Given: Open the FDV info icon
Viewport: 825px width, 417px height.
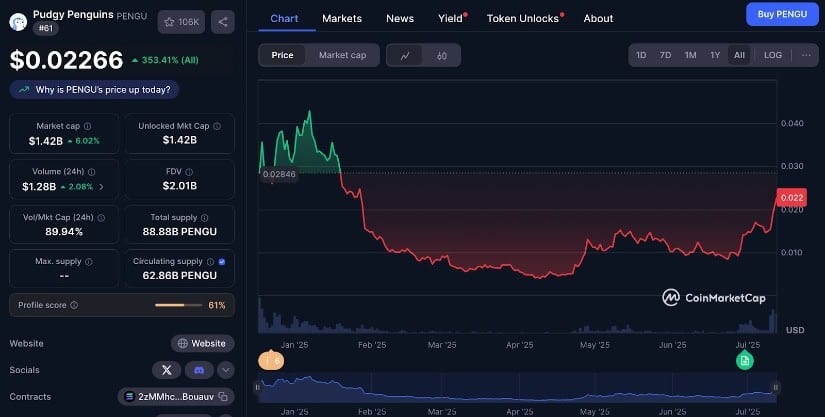Looking at the screenshot, I should [189, 172].
